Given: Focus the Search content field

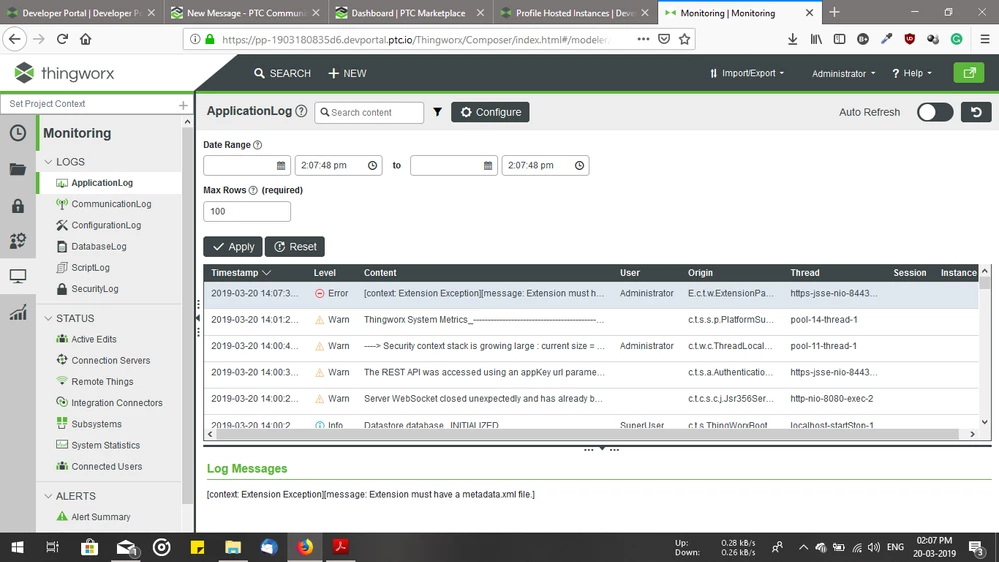Looking at the screenshot, I should (x=369, y=112).
